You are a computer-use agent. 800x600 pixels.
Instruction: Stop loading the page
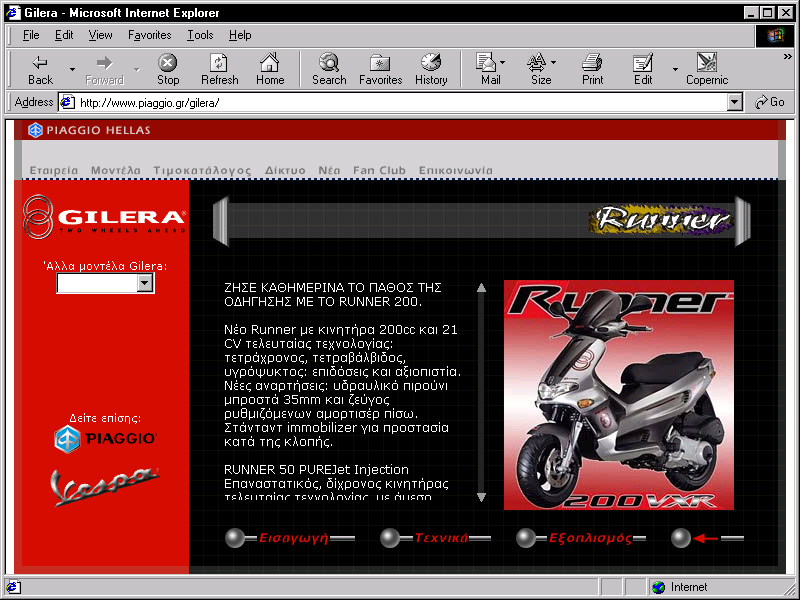tap(168, 69)
